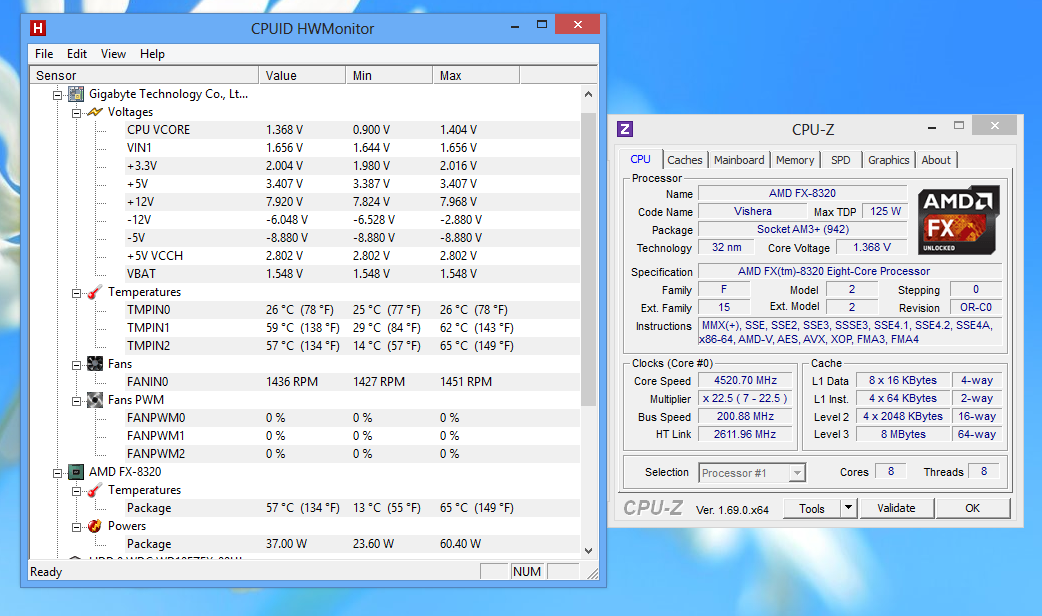Open the View menu in HWMonitor

(x=113, y=54)
